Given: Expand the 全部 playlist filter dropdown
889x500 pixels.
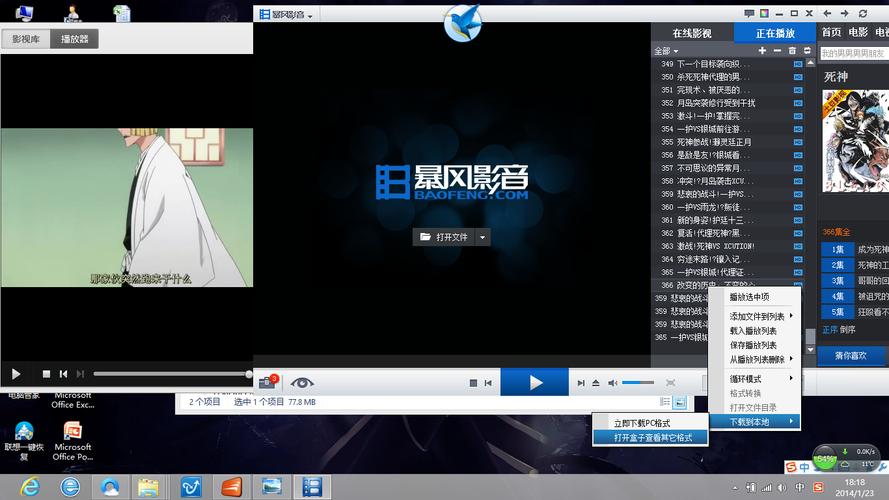Looking at the screenshot, I should [666, 51].
